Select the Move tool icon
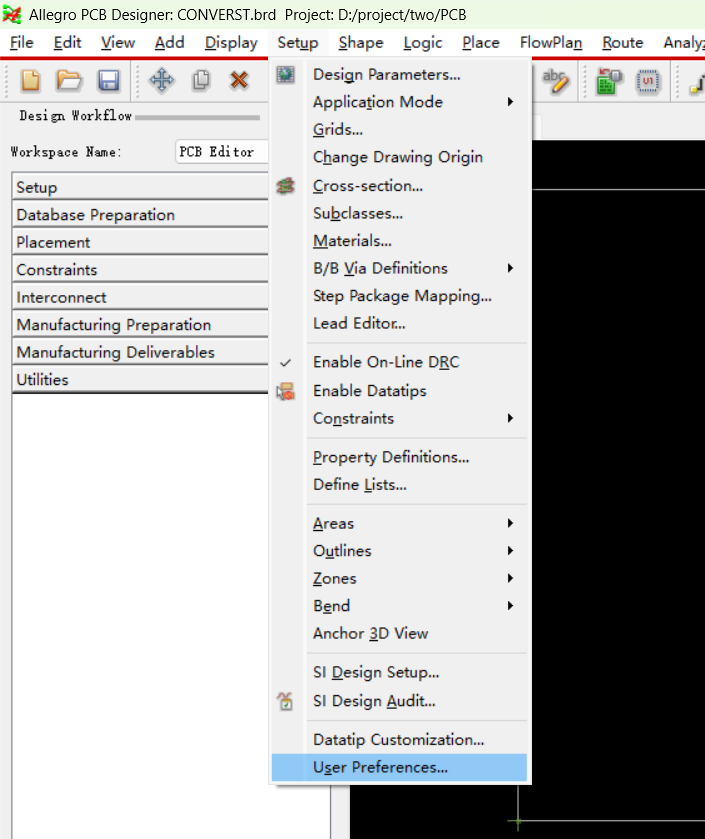 (x=162, y=81)
